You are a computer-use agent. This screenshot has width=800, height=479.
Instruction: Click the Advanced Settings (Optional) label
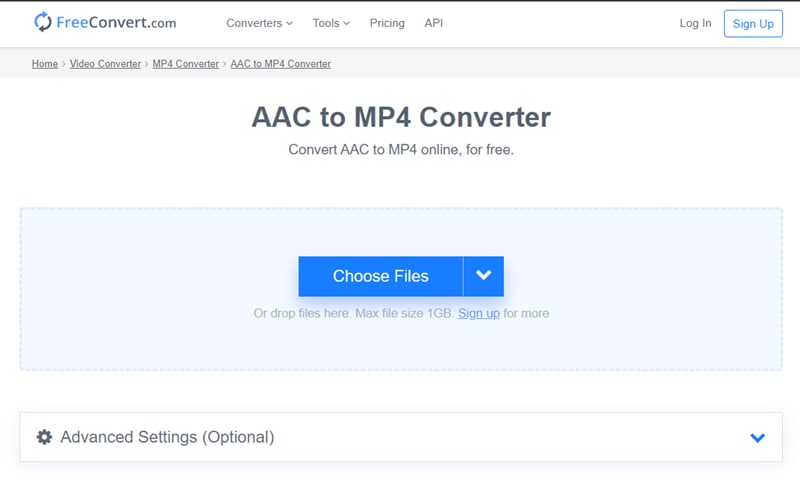point(167,437)
